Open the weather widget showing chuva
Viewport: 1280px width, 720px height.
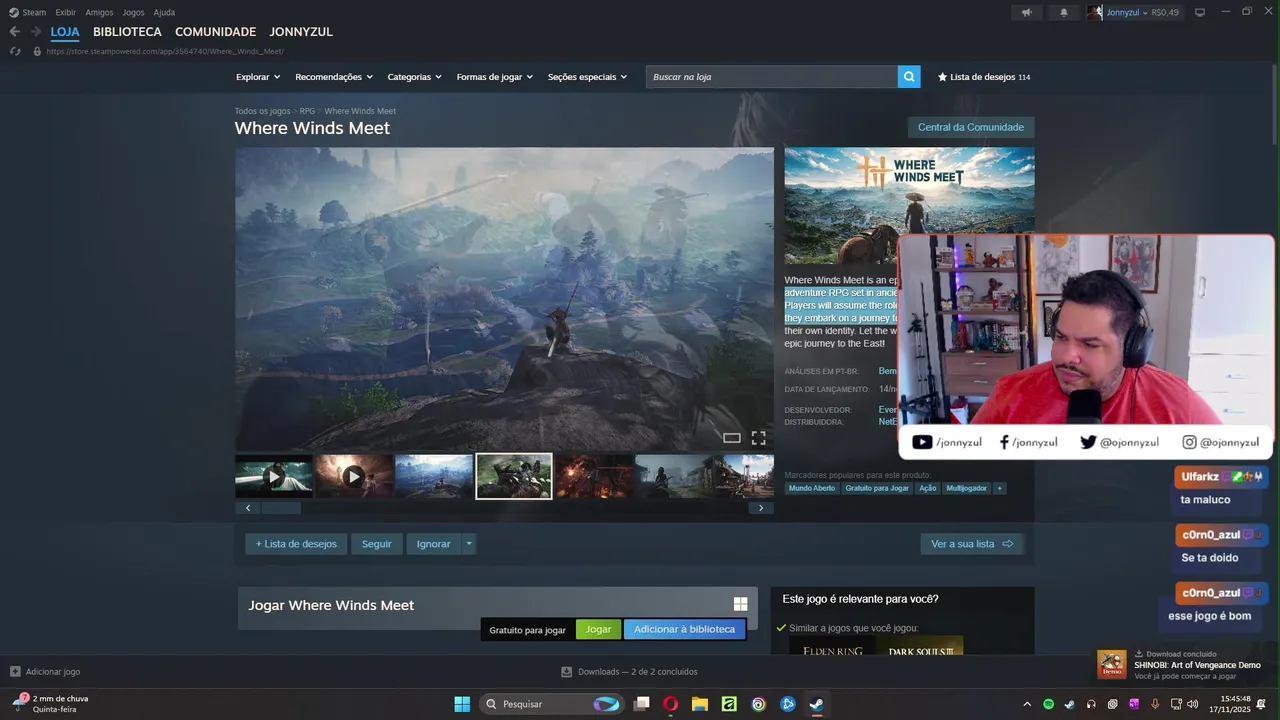(50, 704)
